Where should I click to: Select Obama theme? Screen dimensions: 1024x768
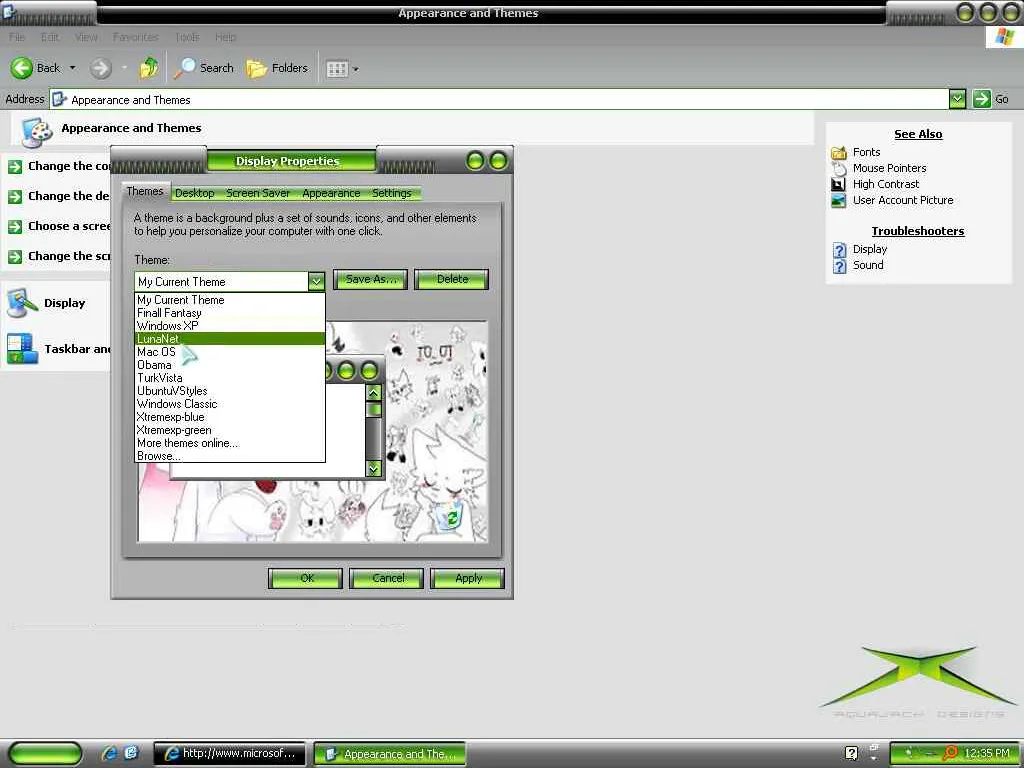click(x=230, y=365)
